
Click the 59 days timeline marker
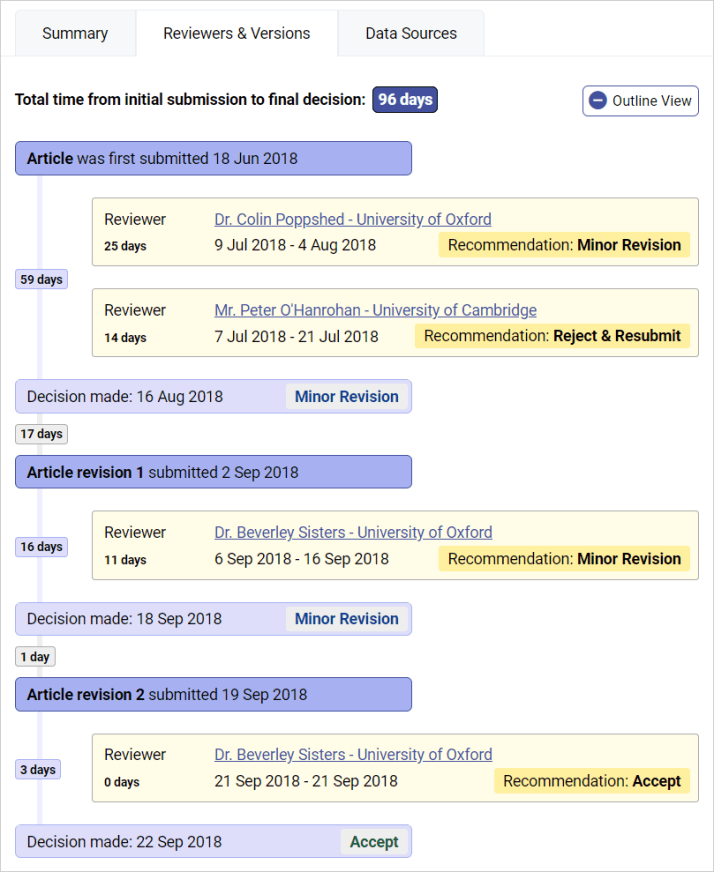click(41, 280)
